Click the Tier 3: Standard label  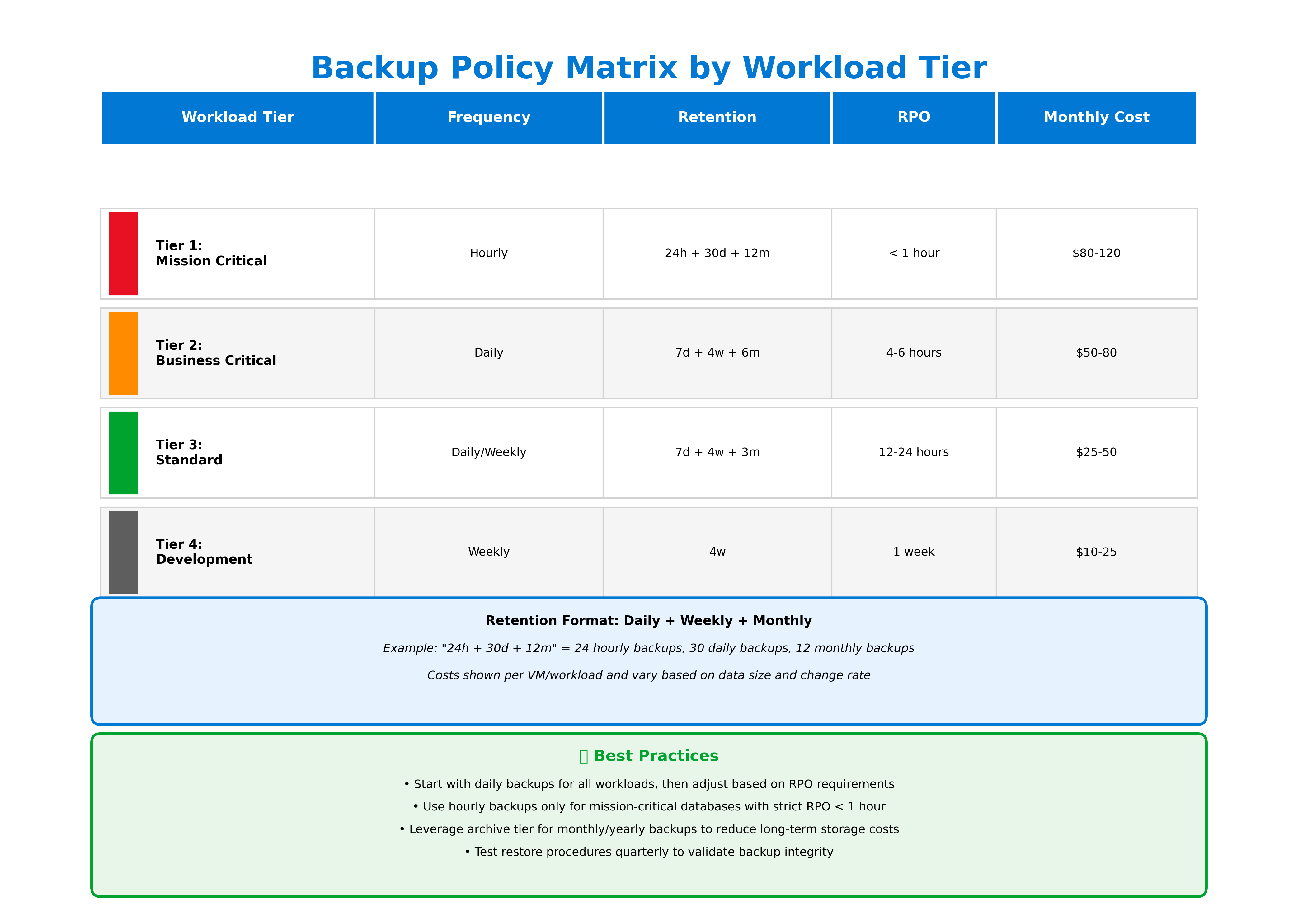188,452
